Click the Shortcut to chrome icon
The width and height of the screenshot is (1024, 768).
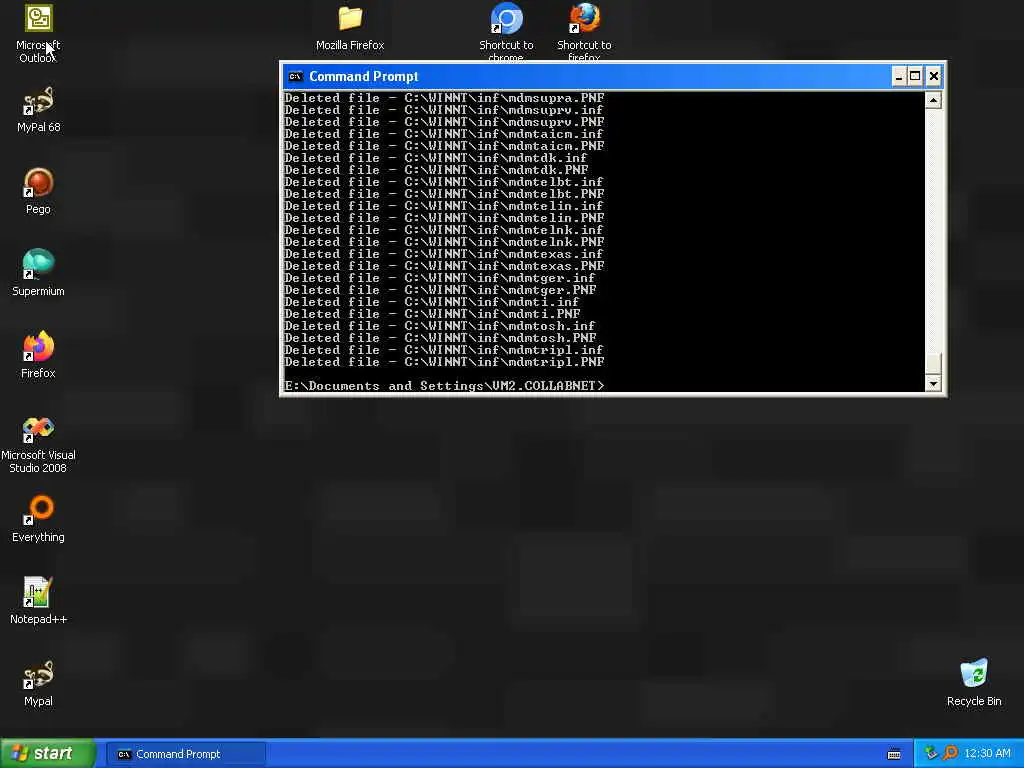[x=506, y=31]
